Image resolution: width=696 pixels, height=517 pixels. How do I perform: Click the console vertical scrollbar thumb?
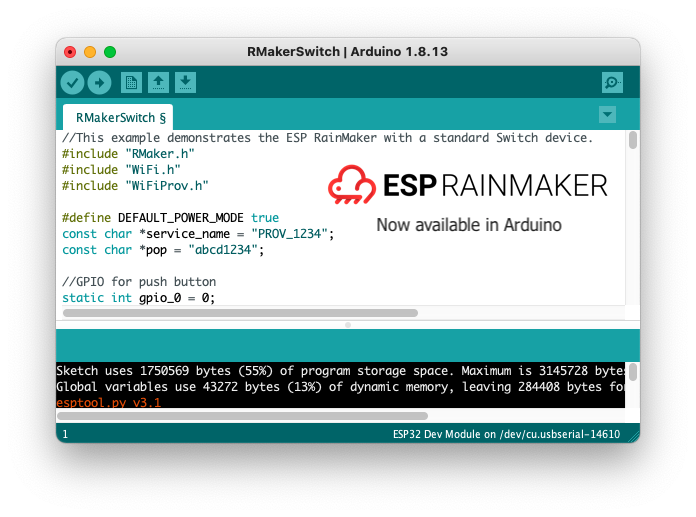tap(633, 372)
